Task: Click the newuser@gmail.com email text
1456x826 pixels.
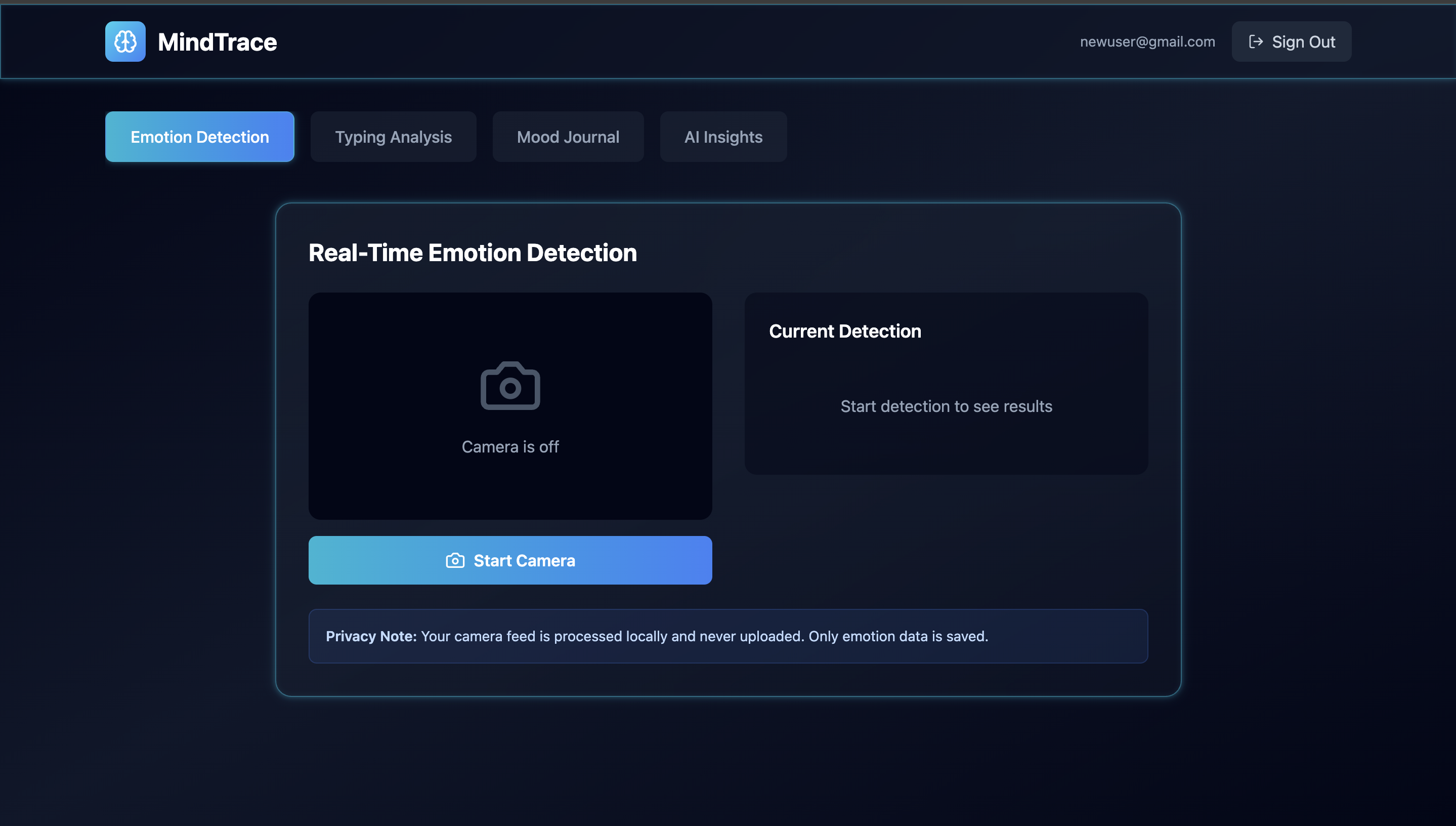Action: pyautogui.click(x=1147, y=42)
